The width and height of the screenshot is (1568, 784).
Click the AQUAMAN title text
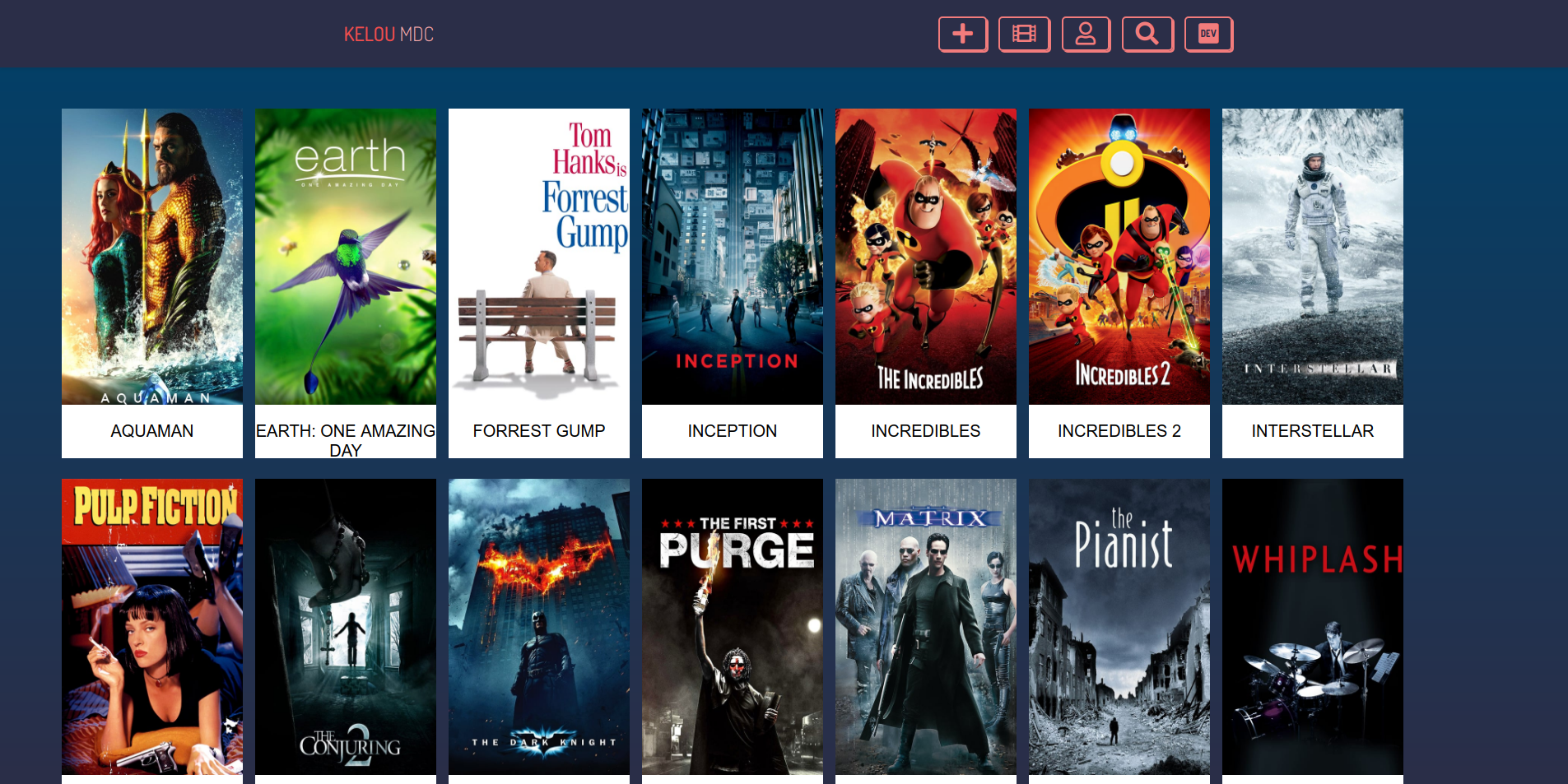[152, 431]
